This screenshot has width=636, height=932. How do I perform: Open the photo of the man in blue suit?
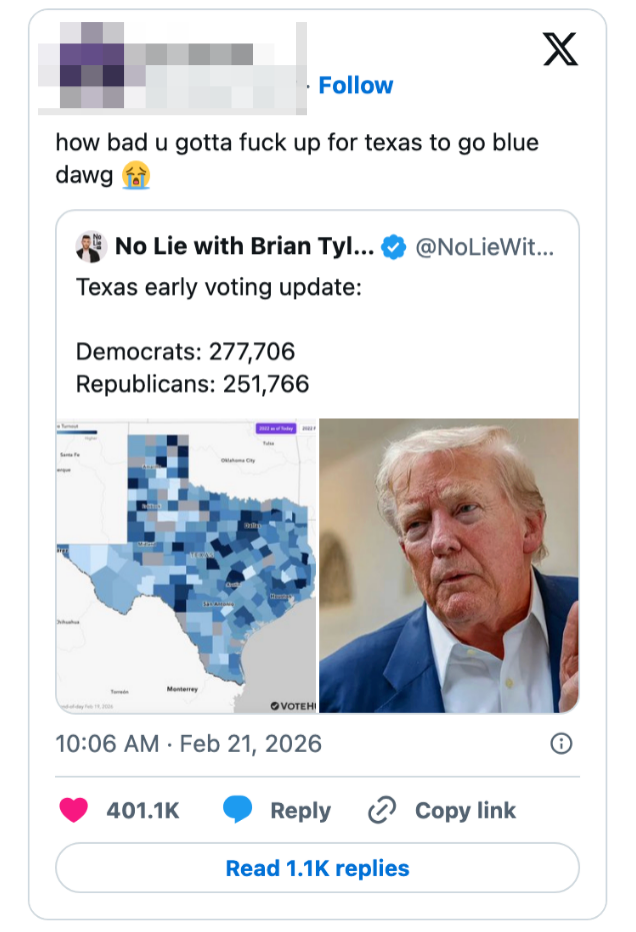coord(449,566)
